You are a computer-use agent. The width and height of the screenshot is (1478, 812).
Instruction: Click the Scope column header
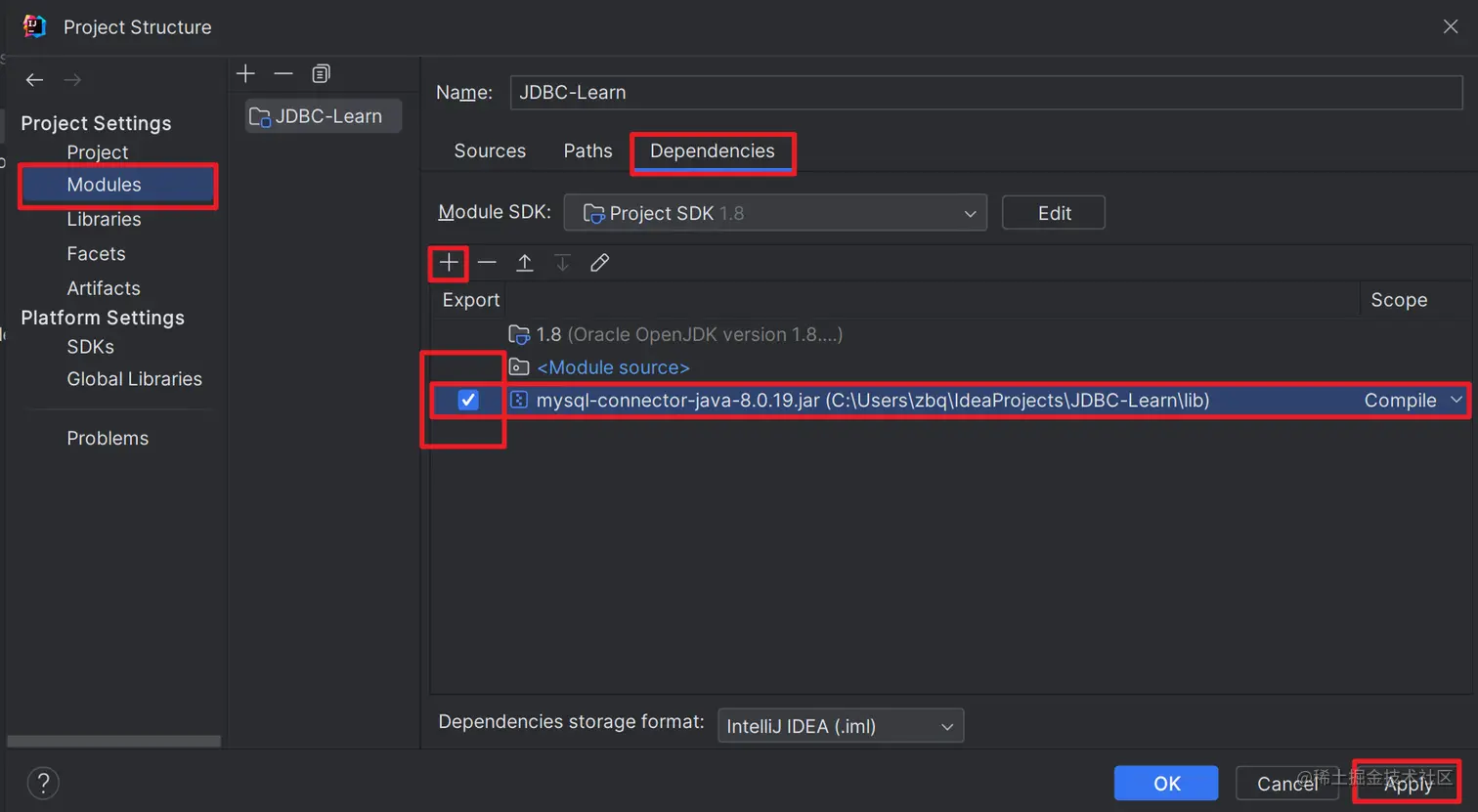1399,300
